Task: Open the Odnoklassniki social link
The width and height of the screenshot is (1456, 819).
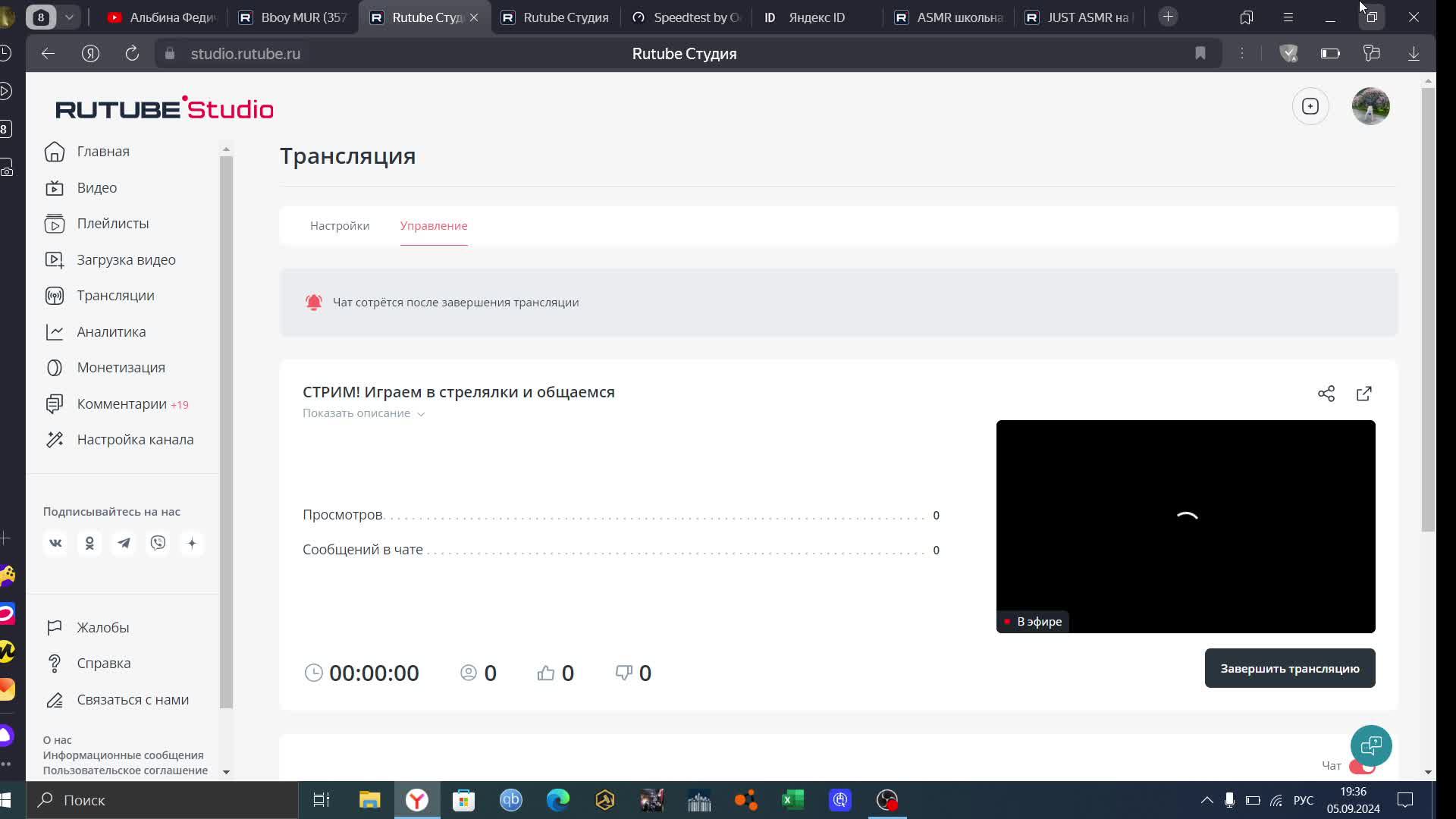Action: coord(89,543)
